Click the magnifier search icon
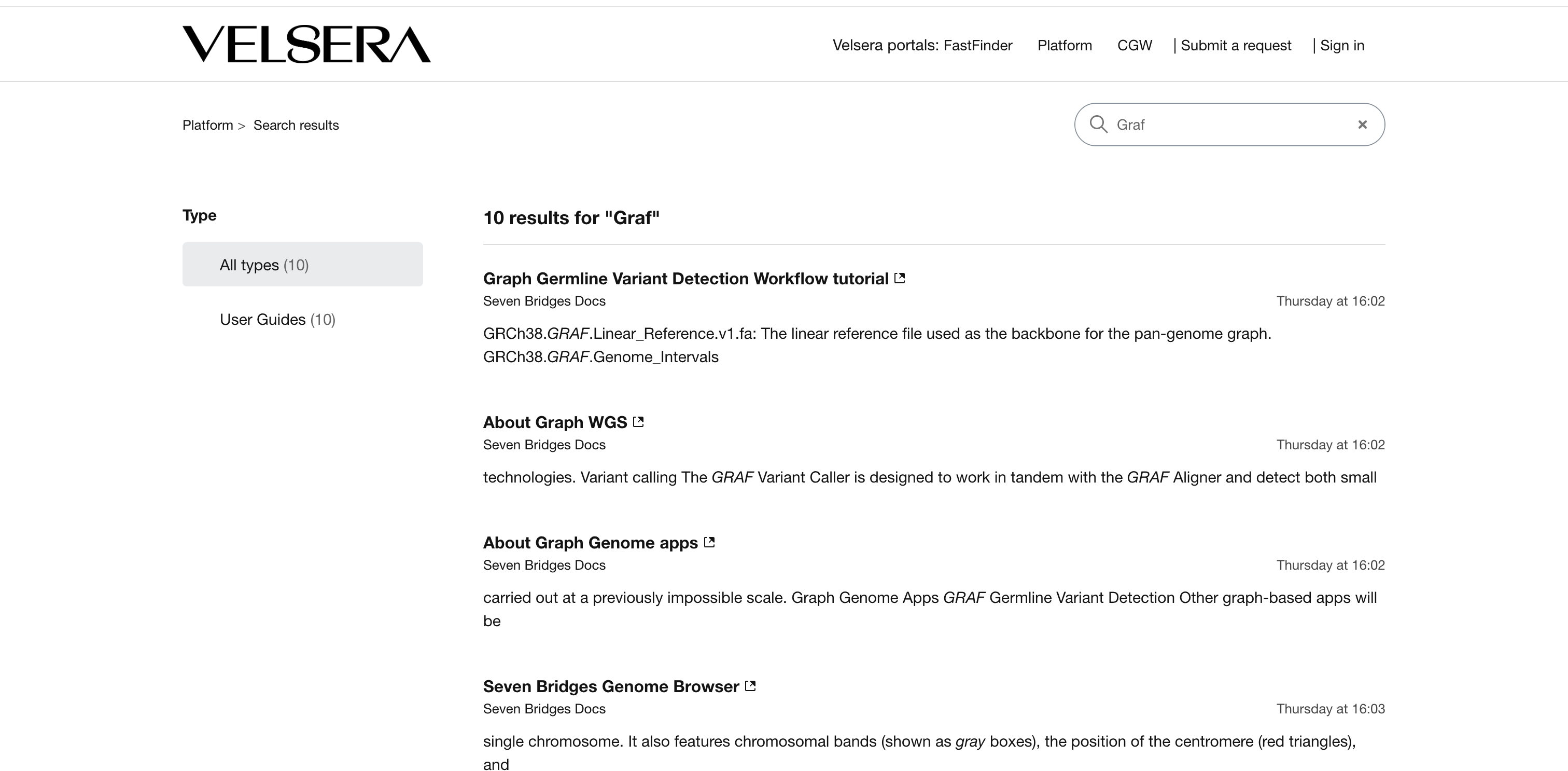The width and height of the screenshot is (1568, 771). pos(1098,124)
